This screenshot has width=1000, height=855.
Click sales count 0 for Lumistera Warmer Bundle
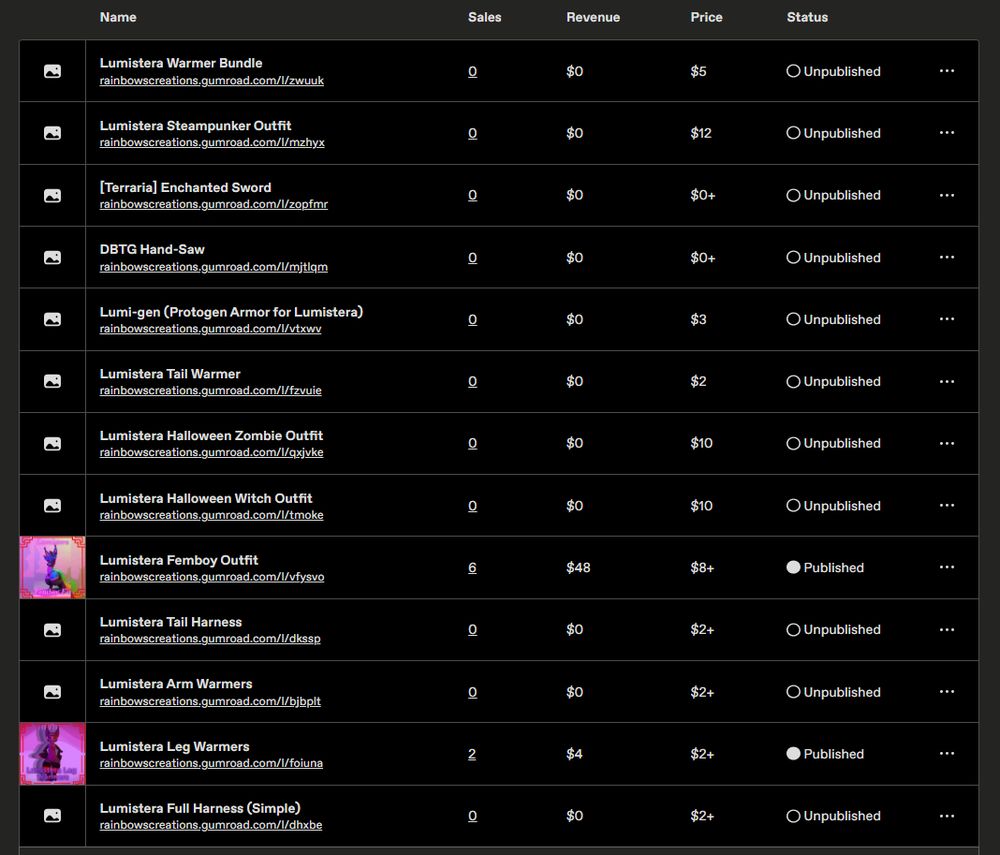pos(472,71)
